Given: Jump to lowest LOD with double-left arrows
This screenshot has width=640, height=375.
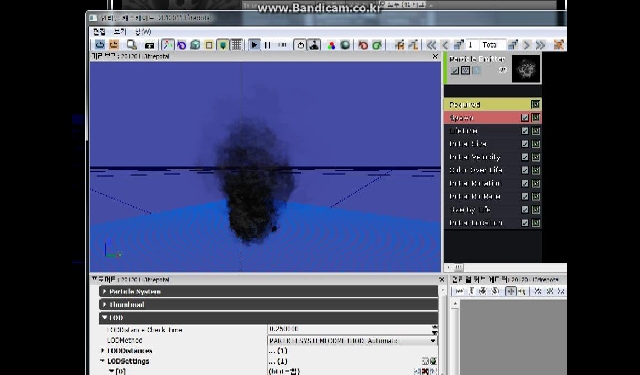Looking at the screenshot, I should point(431,45).
